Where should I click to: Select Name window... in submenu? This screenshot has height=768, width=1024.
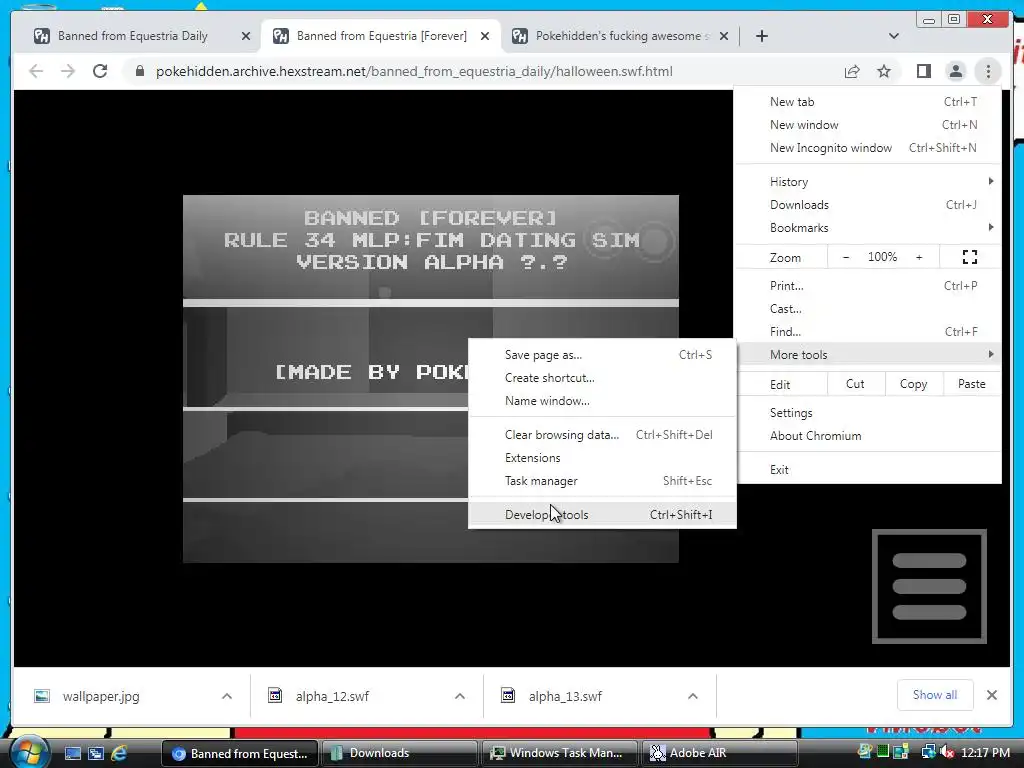pos(602,400)
